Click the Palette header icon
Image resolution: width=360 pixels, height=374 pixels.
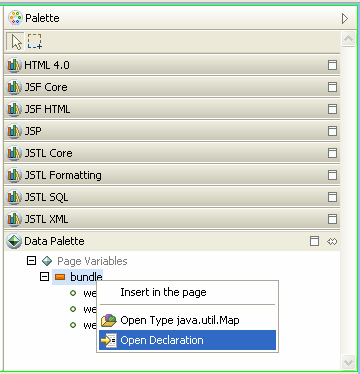(15, 18)
